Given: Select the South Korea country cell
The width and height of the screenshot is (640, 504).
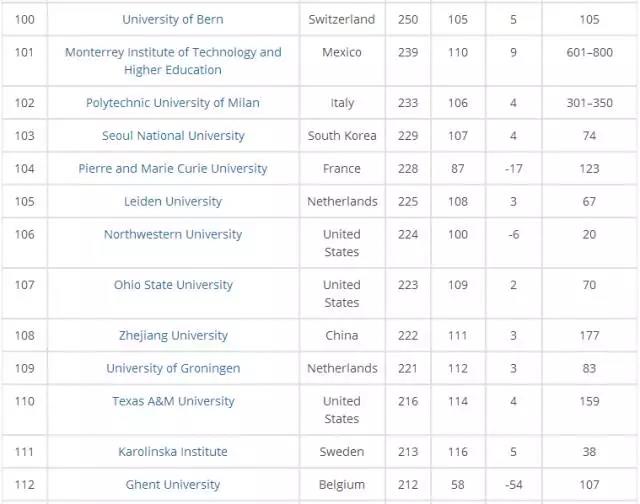Looking at the screenshot, I should point(341,135).
